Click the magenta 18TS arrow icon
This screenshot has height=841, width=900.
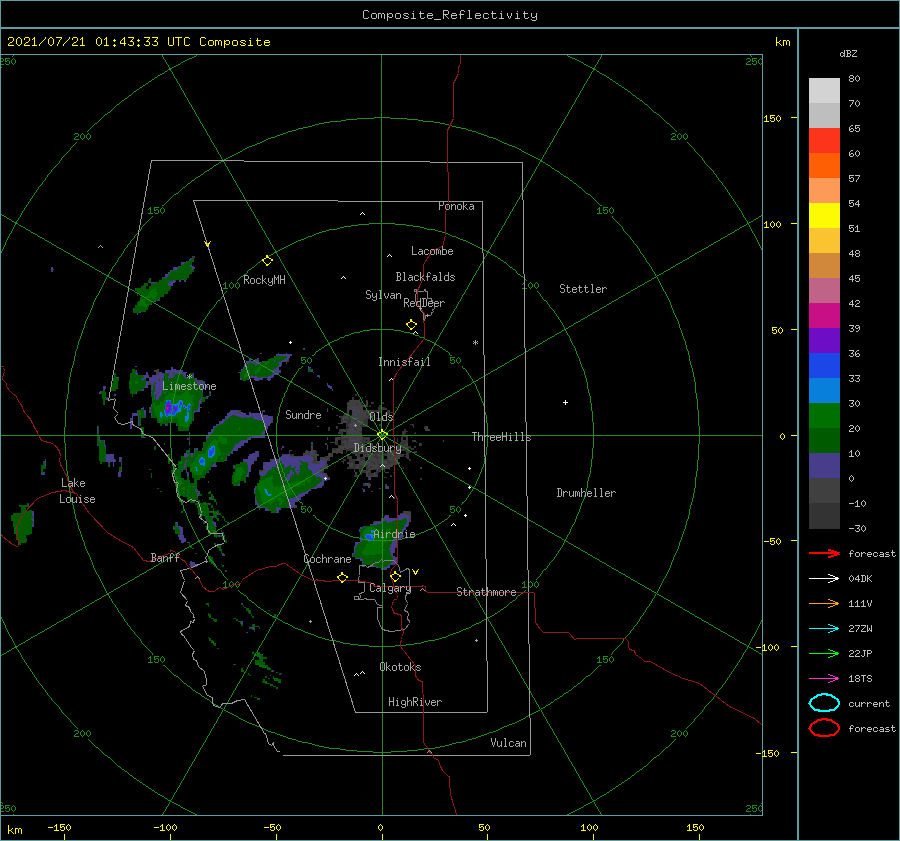tap(824, 679)
